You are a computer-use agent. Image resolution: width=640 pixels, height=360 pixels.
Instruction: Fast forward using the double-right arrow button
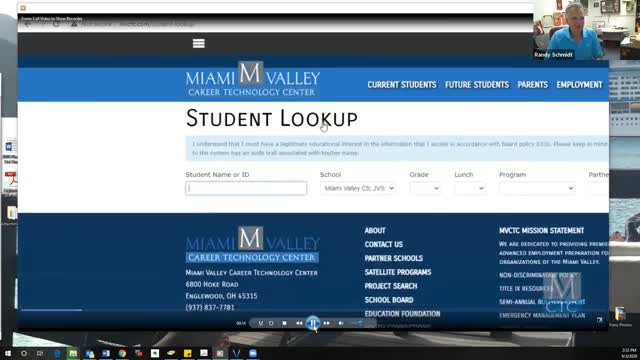[327, 323]
